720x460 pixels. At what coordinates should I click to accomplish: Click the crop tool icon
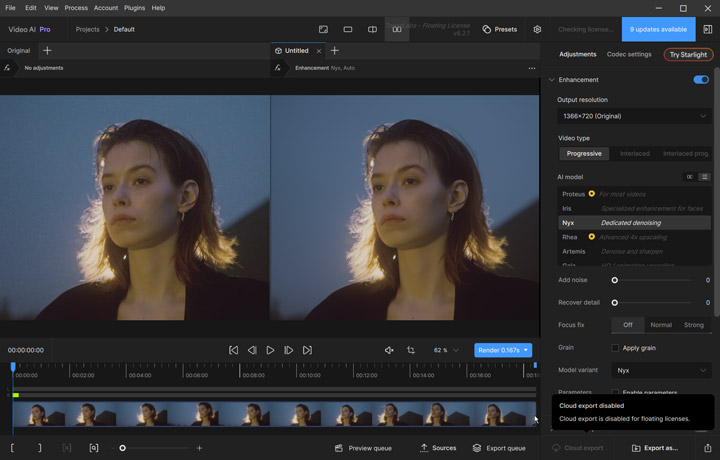coord(411,350)
